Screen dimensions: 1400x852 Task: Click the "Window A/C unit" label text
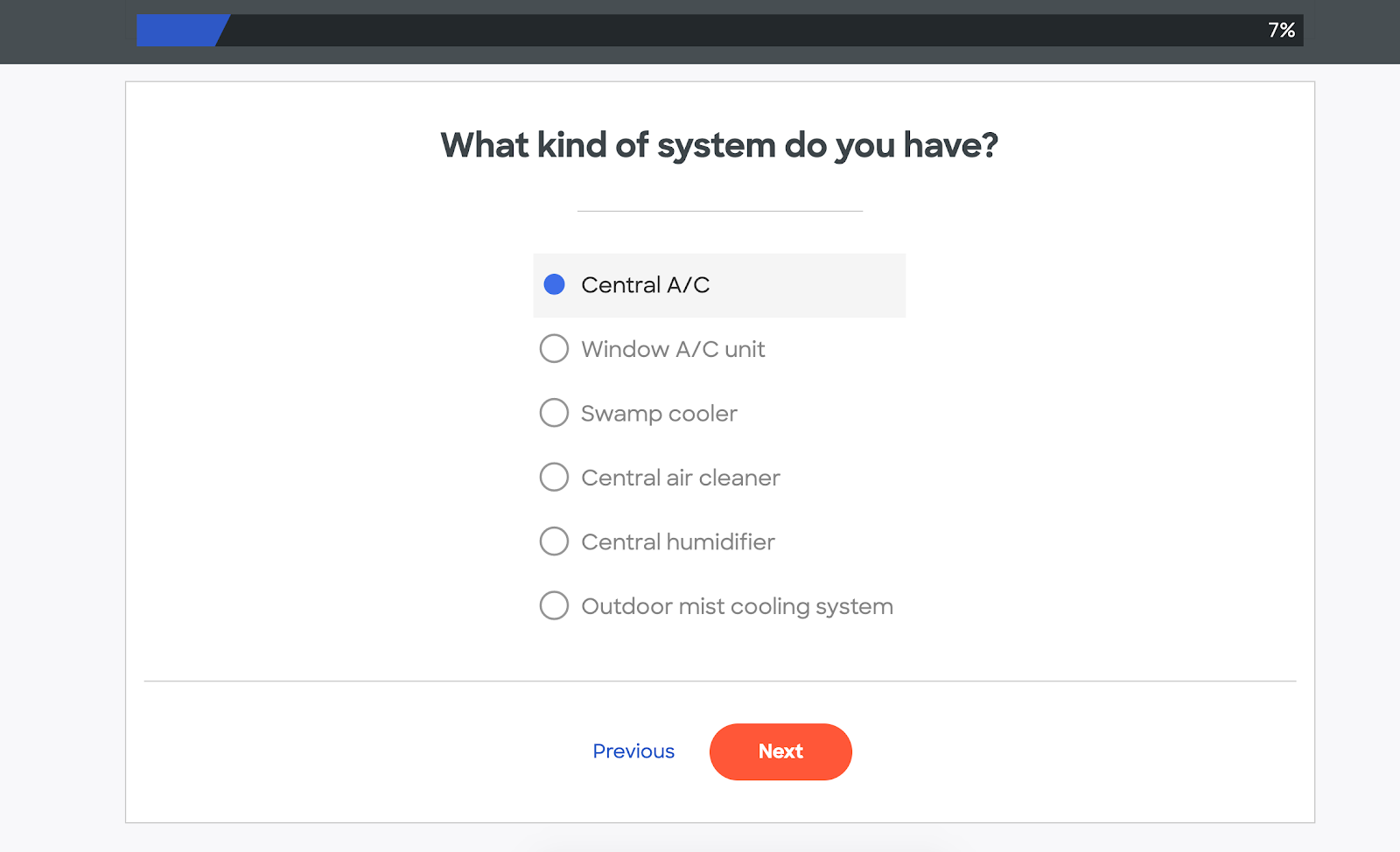tap(673, 349)
